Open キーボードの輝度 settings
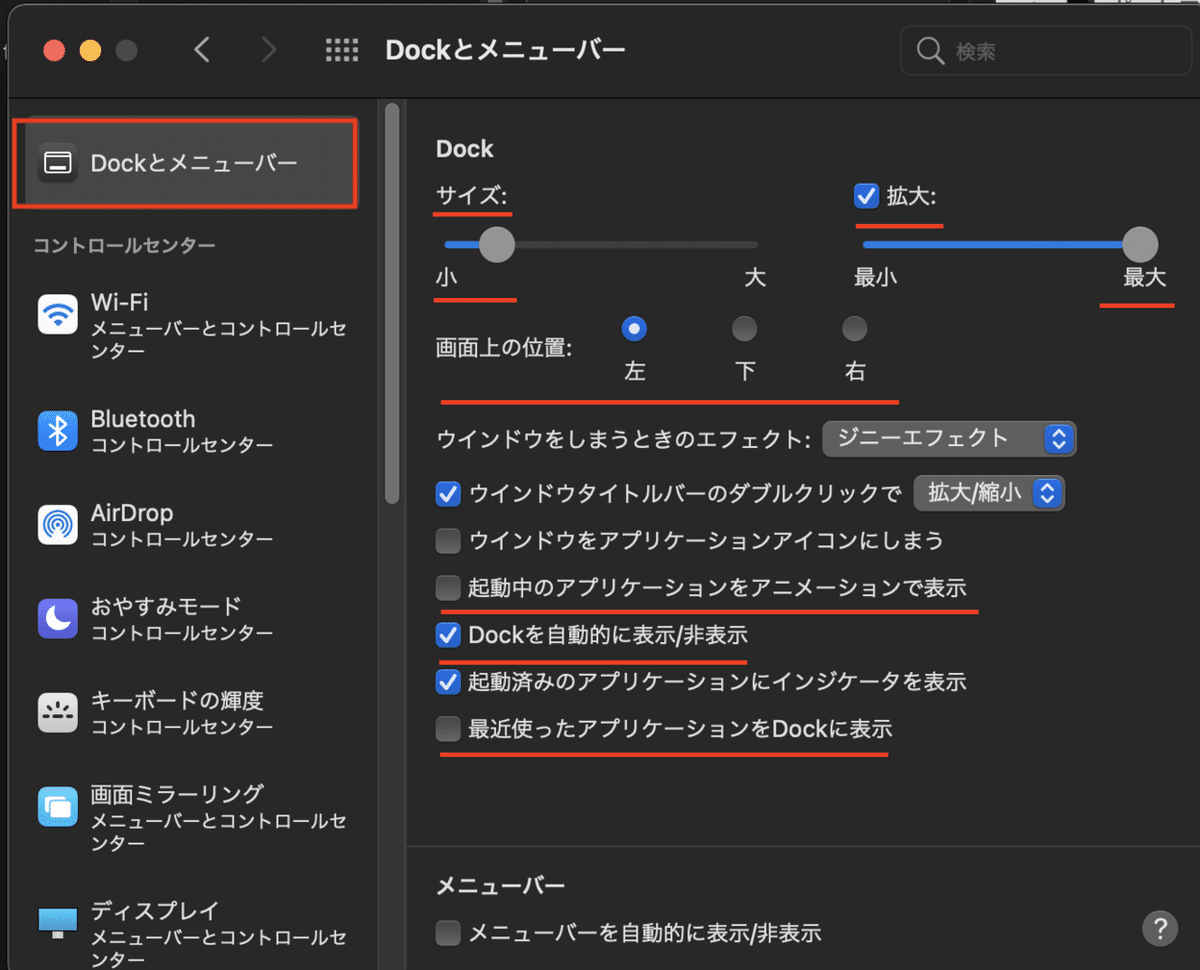 [x=57, y=712]
